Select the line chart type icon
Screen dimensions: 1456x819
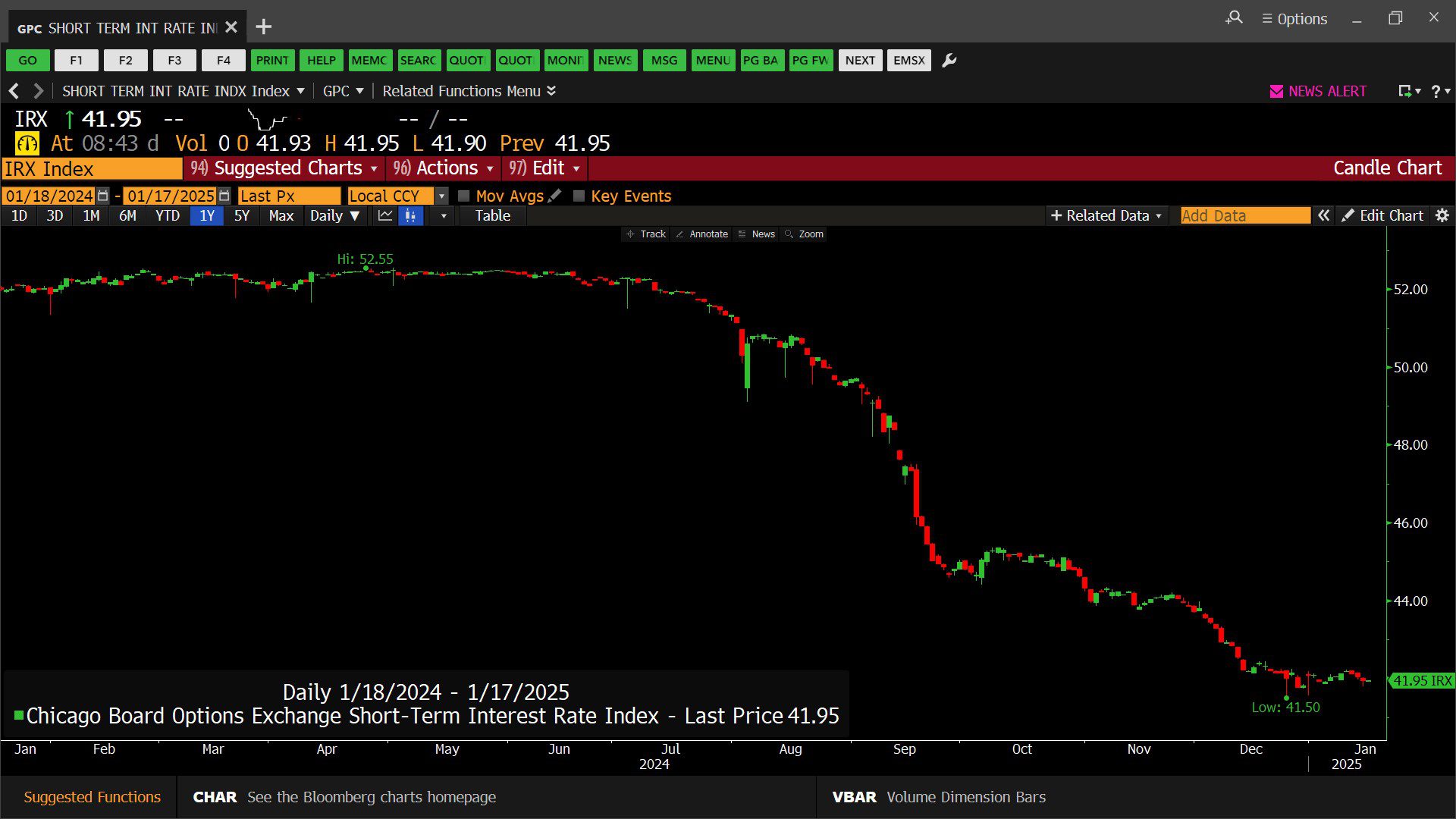coord(385,216)
